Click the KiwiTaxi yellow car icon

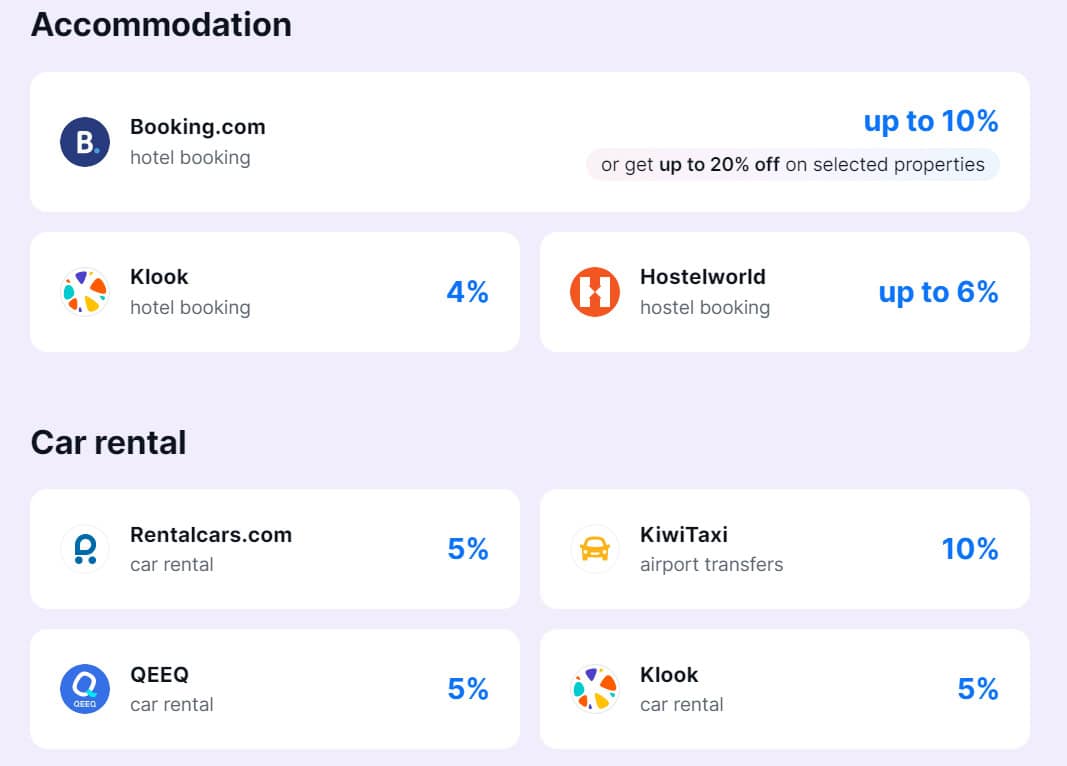[595, 549]
